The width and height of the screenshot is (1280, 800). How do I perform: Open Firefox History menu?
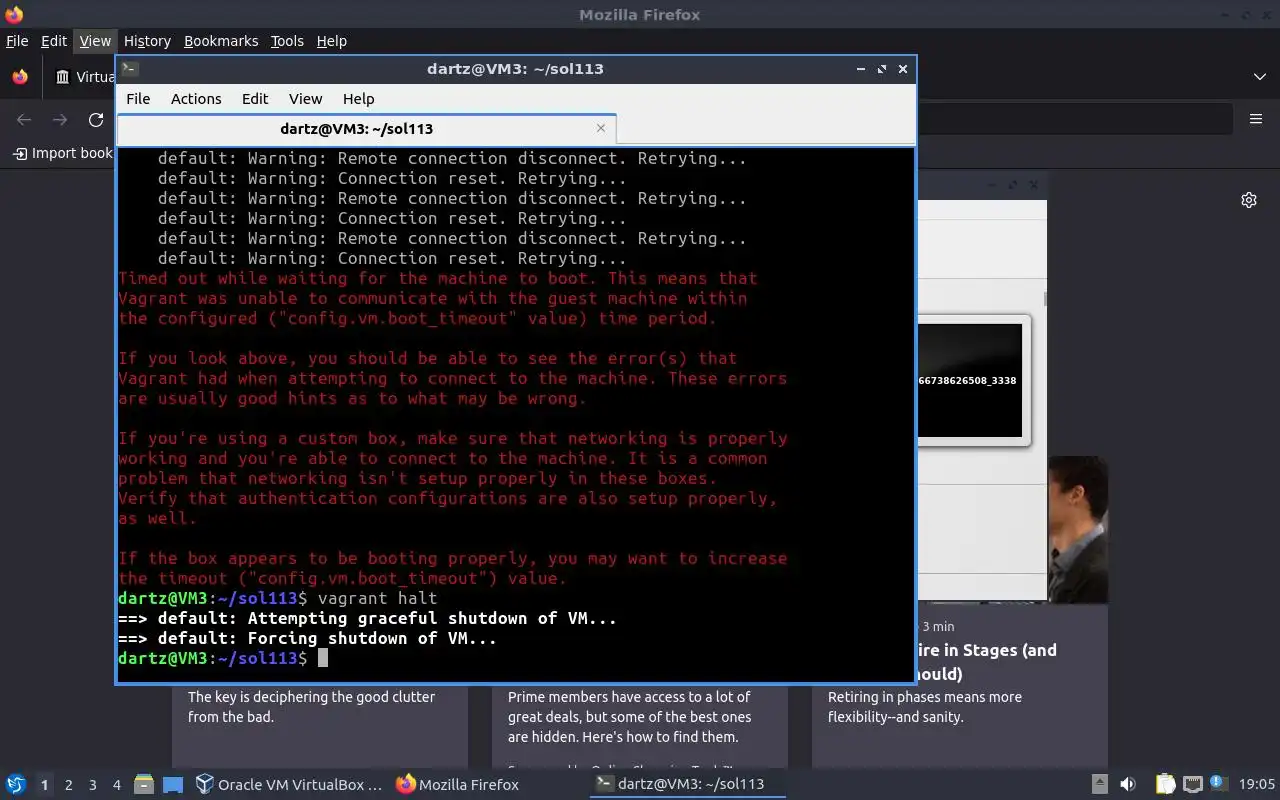(147, 41)
